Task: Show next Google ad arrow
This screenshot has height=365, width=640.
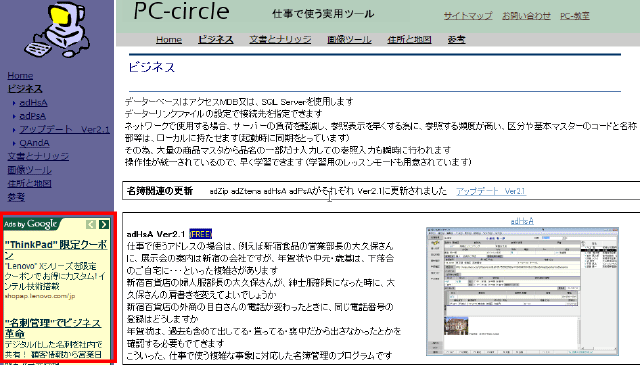Action: coord(104,224)
